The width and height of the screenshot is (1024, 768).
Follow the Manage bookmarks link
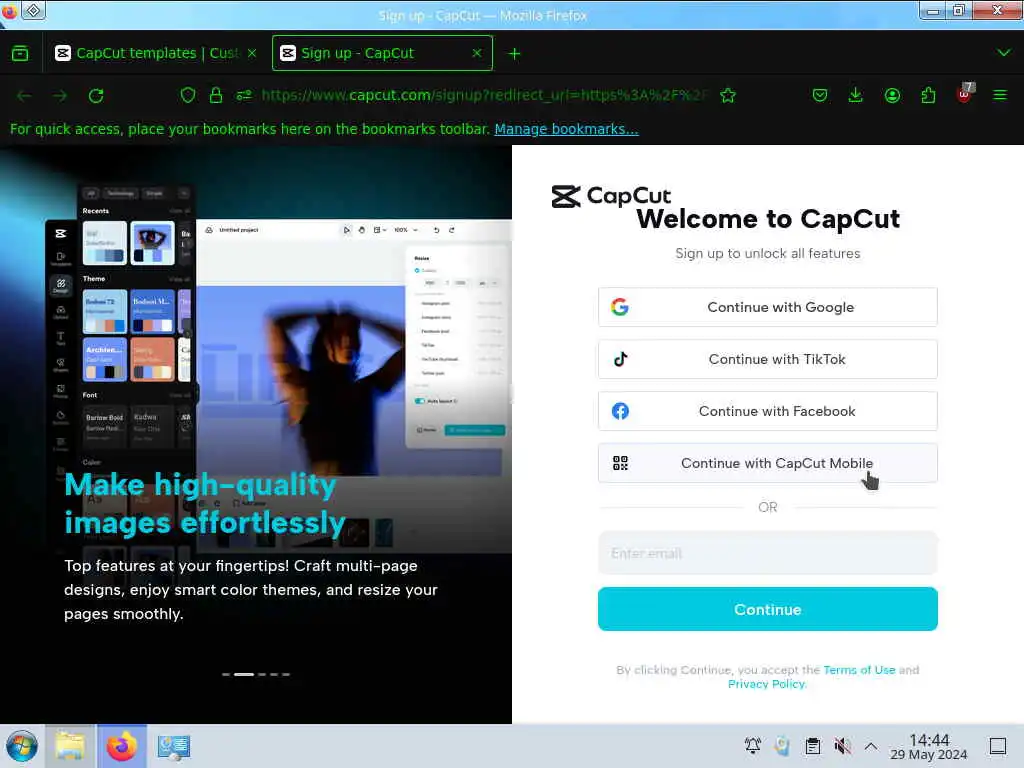pyautogui.click(x=566, y=129)
